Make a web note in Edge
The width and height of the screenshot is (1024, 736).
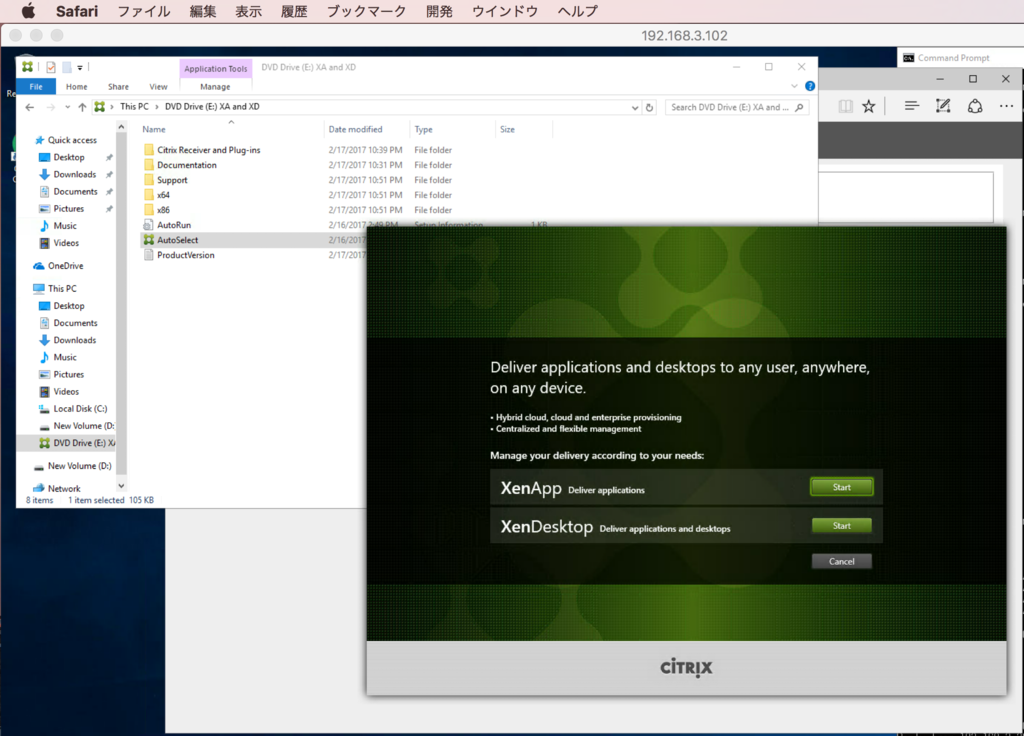click(943, 106)
